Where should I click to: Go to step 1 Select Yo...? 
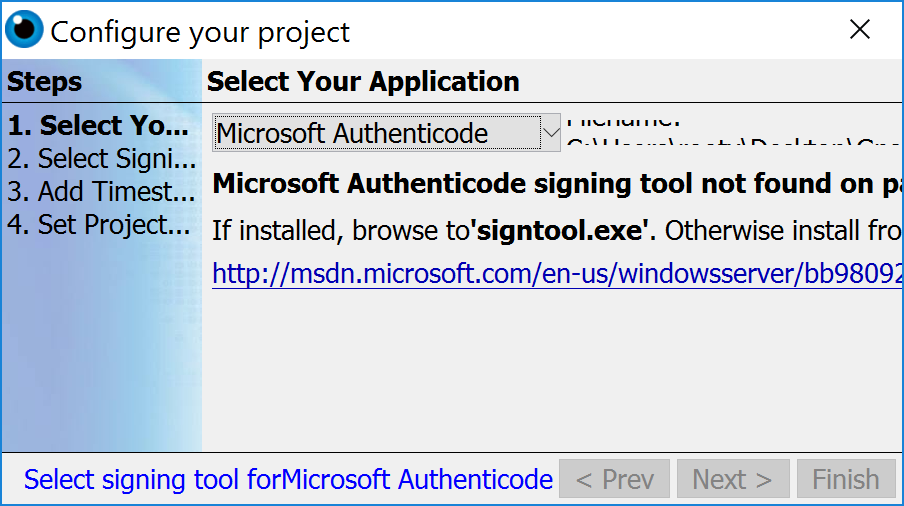[98, 126]
